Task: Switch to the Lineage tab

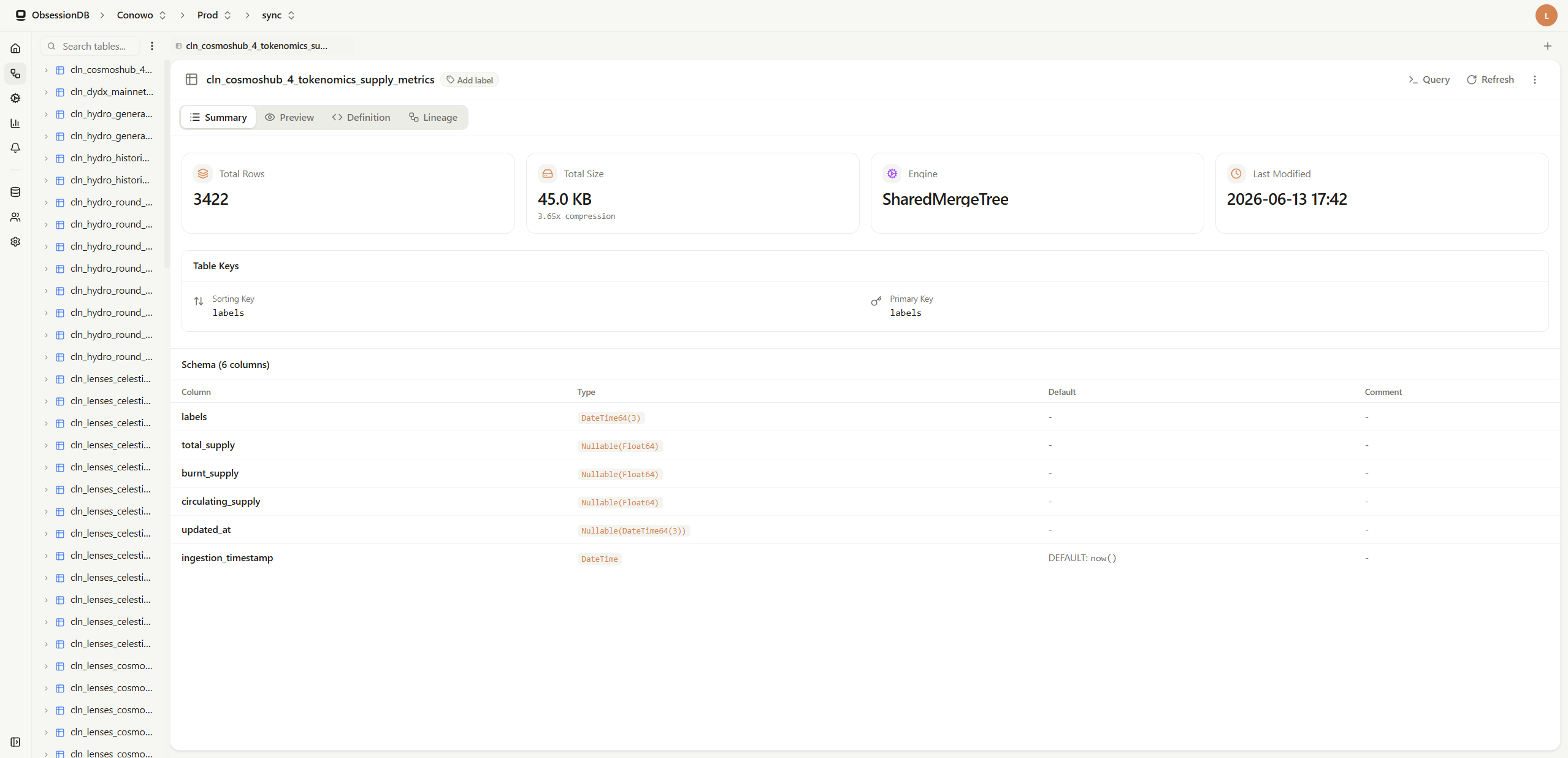Action: click(x=433, y=117)
